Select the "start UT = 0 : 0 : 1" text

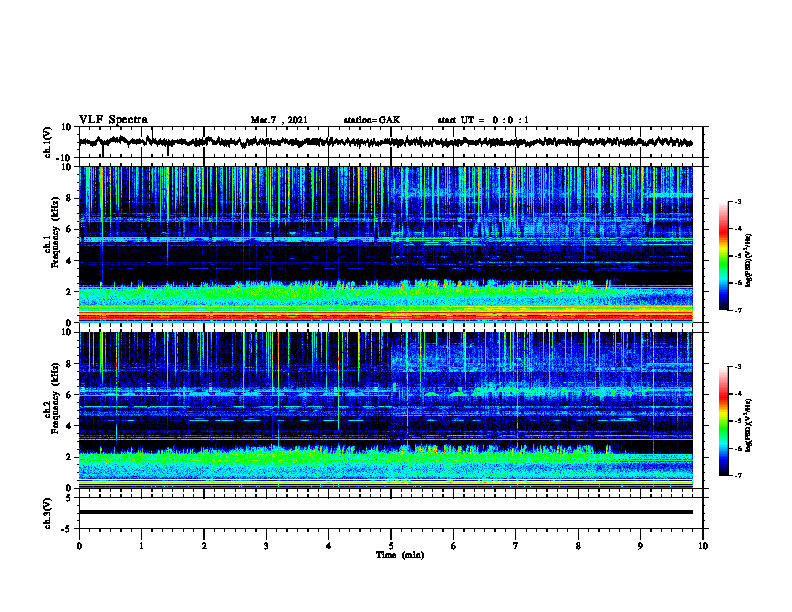click(x=483, y=120)
